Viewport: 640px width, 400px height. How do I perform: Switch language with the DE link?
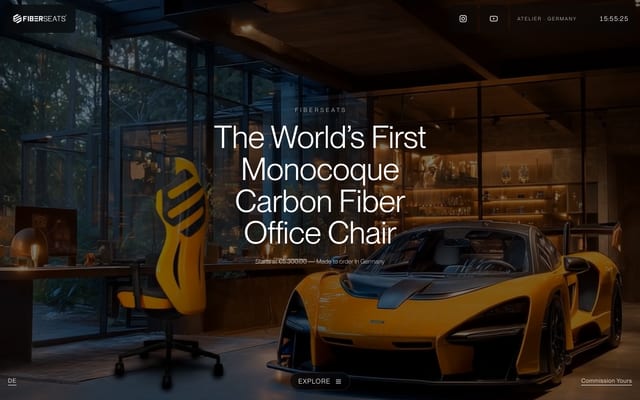(x=12, y=381)
